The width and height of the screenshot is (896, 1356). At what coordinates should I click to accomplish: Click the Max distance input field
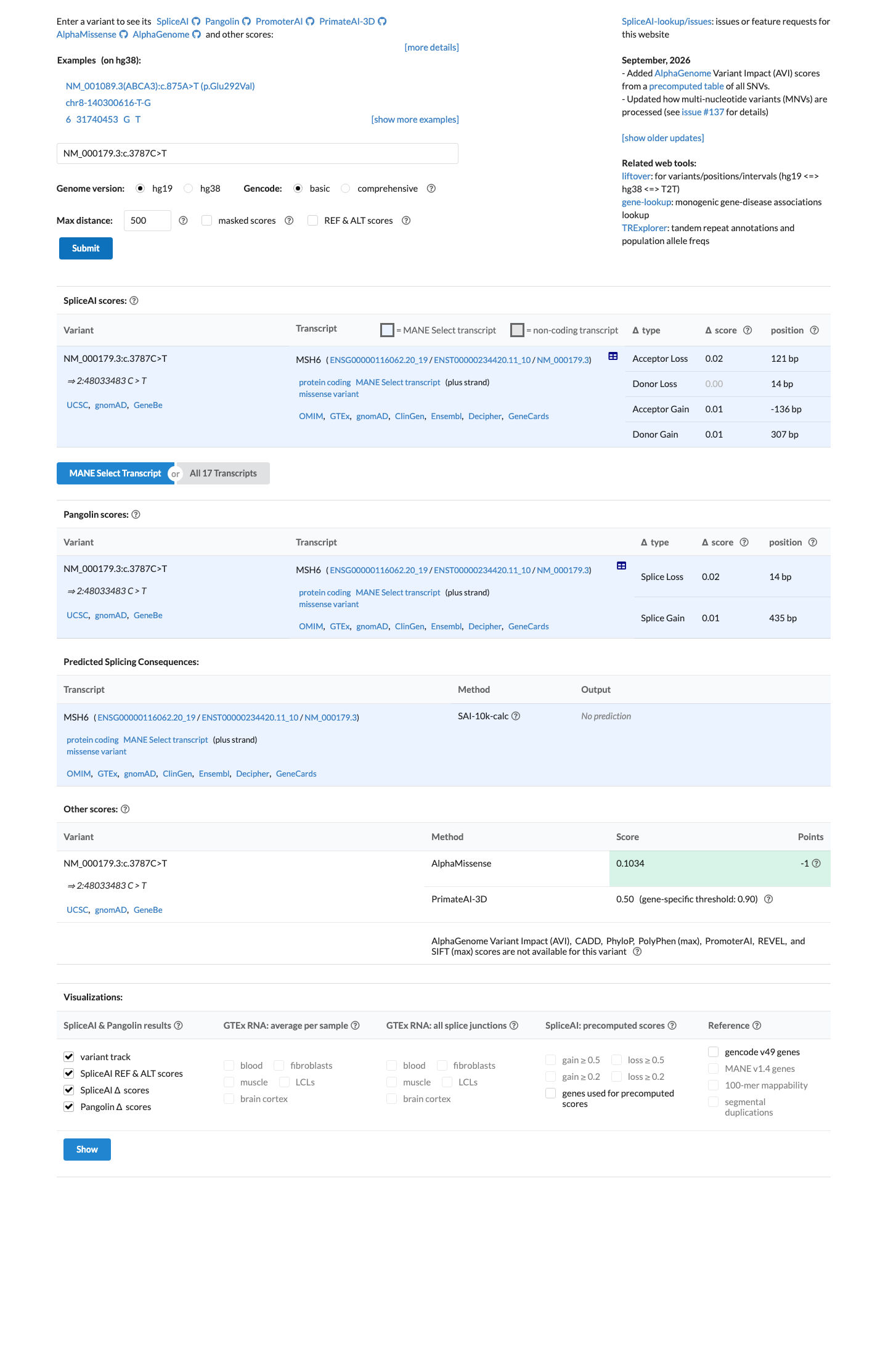pos(147,221)
